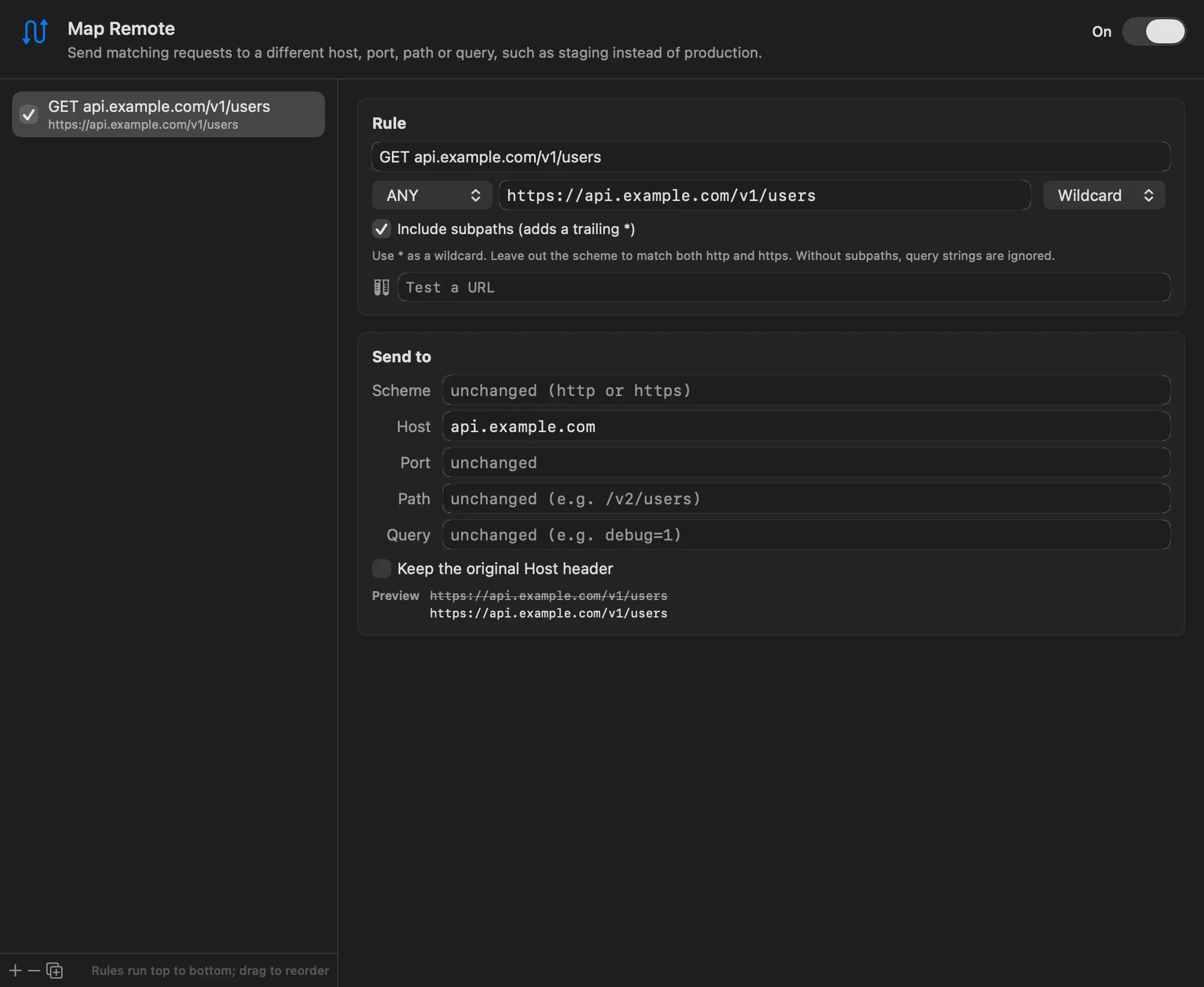Click the struck-through original preview URL
This screenshot has width=1204, height=987.
[x=548, y=595]
